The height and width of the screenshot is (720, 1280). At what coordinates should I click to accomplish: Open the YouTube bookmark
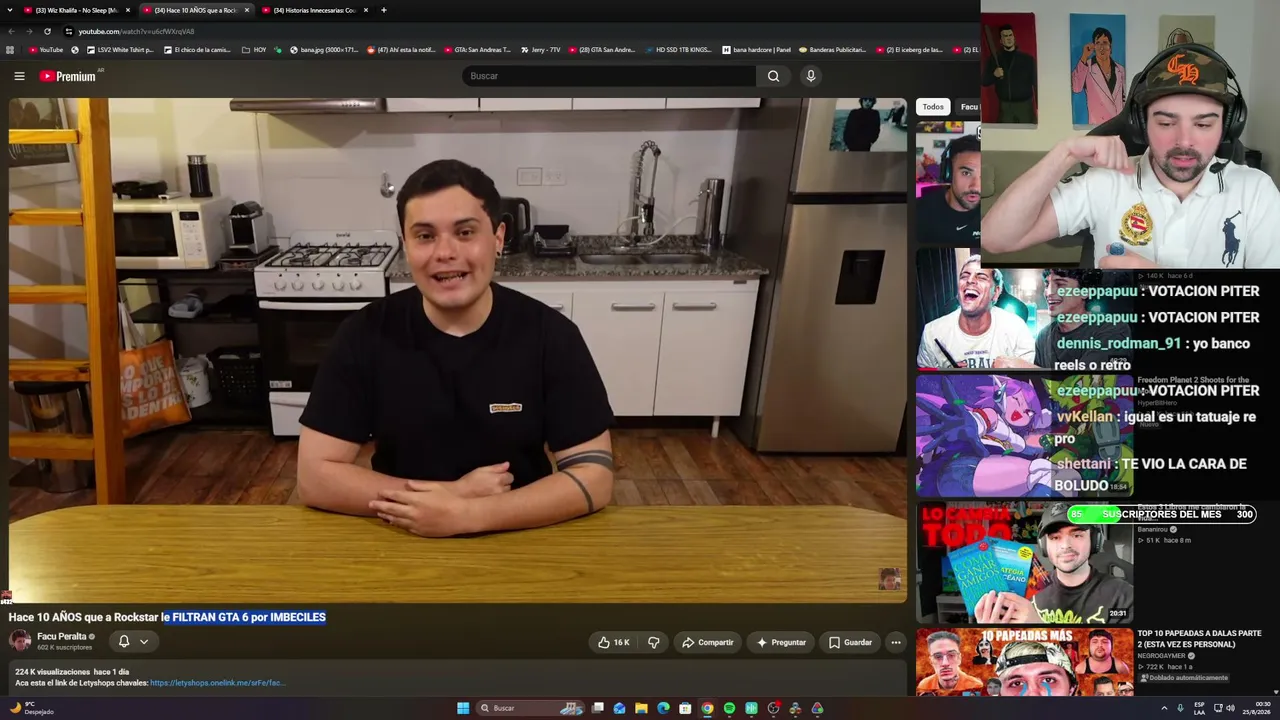coord(46,49)
